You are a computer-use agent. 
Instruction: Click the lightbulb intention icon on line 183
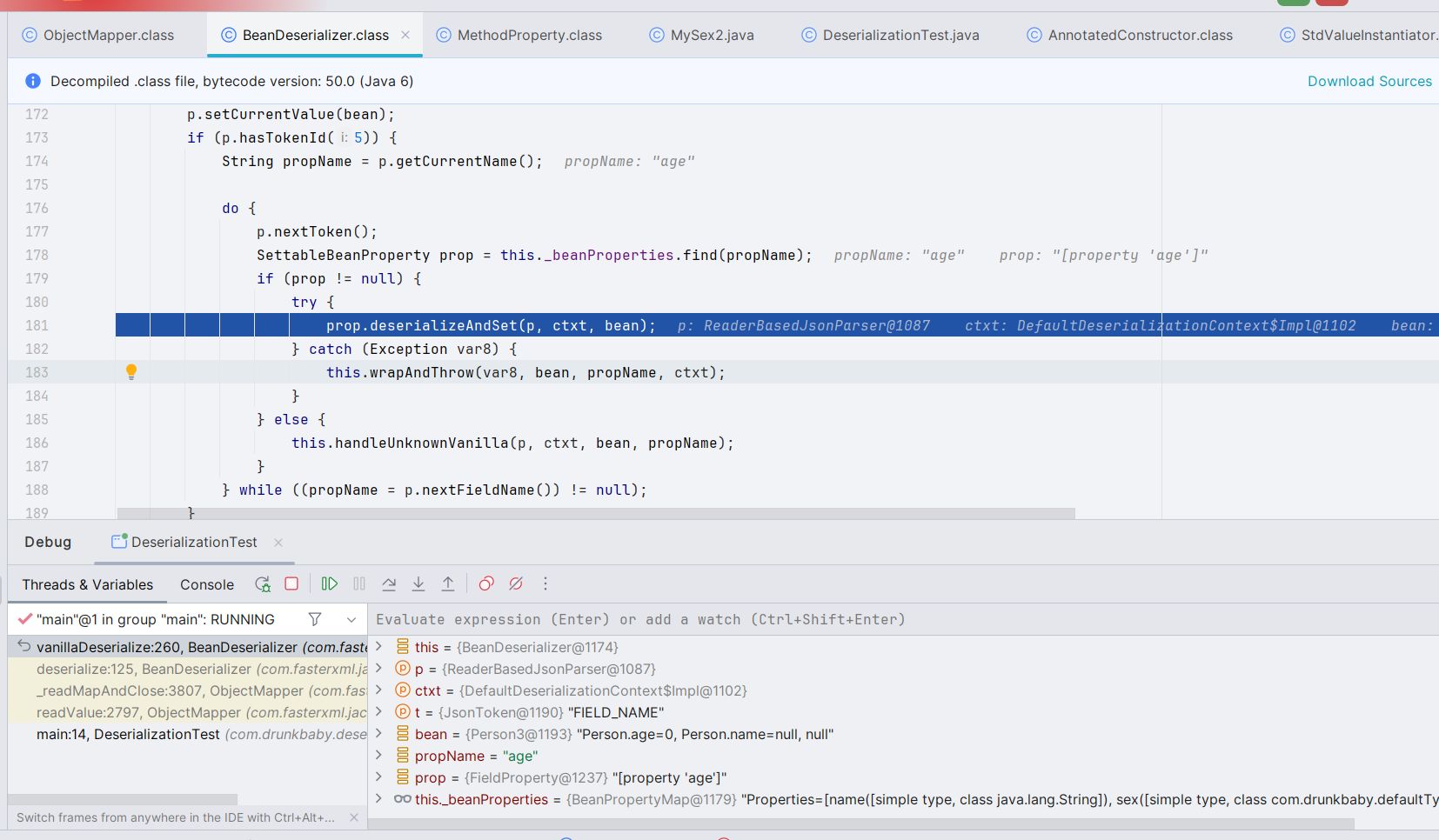[x=131, y=372]
